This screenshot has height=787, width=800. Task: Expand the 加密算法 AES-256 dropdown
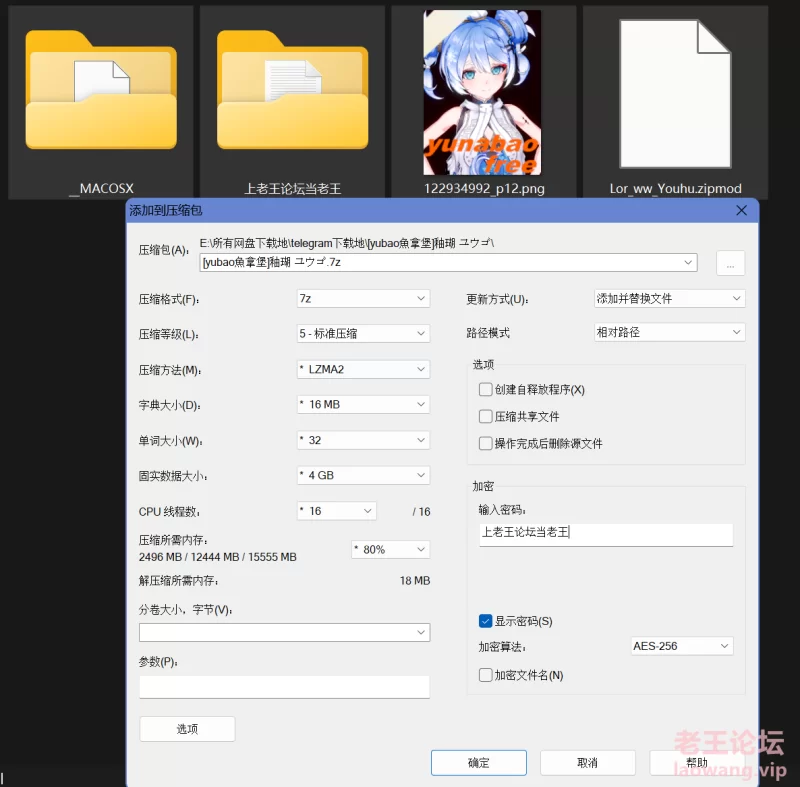coord(681,646)
